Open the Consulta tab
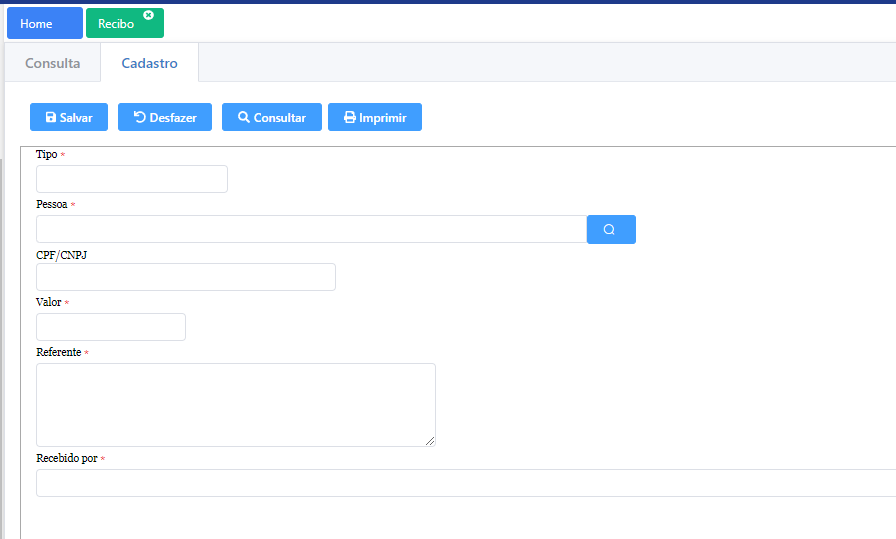 click(x=52, y=63)
